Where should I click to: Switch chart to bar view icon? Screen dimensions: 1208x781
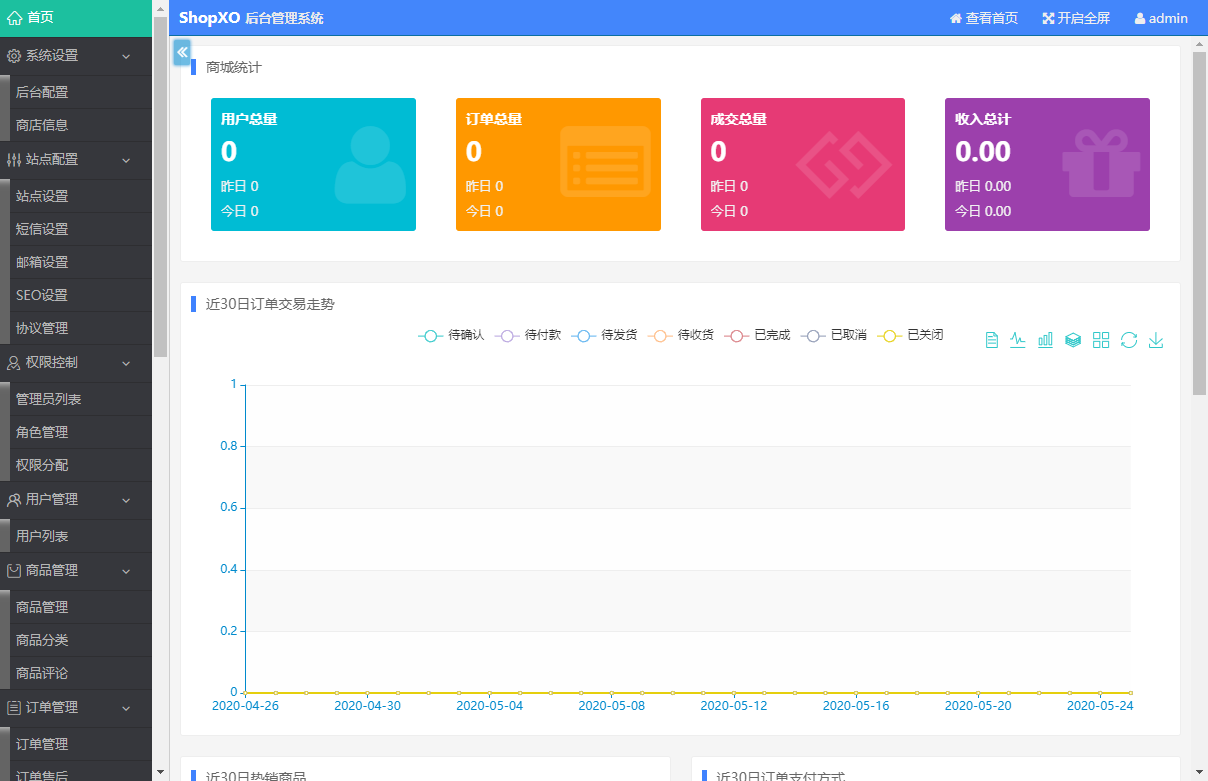[1045, 340]
